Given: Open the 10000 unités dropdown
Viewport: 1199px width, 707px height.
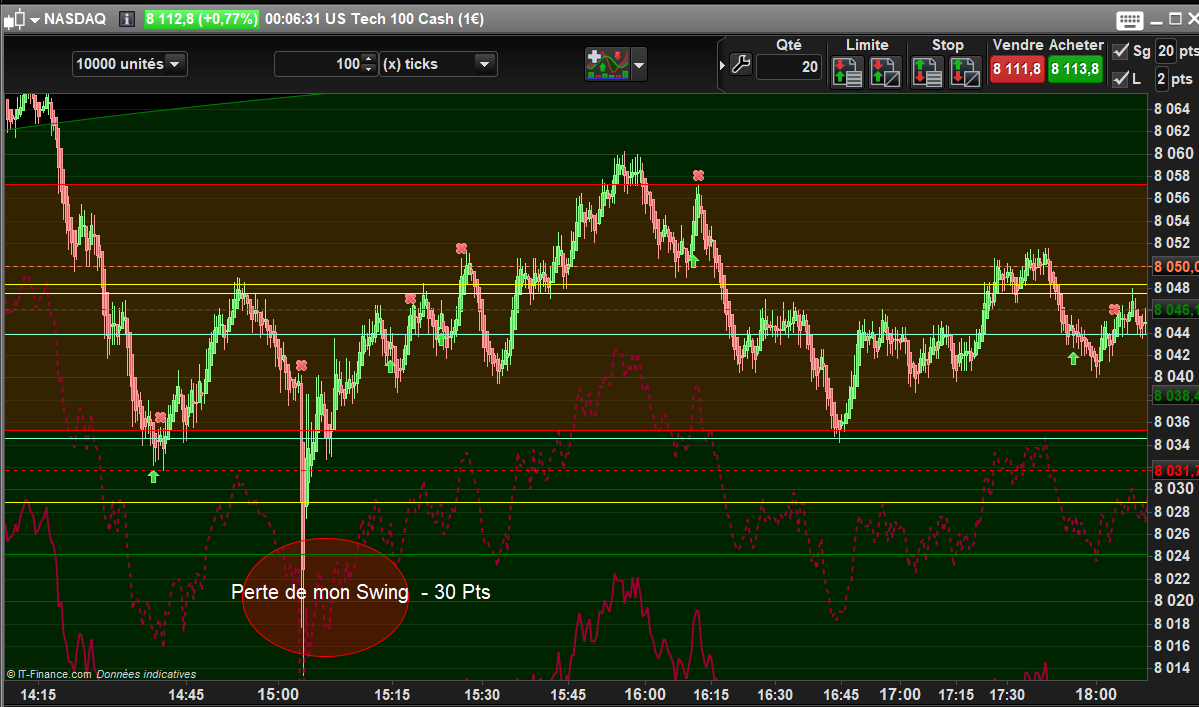Looking at the screenshot, I should pyautogui.click(x=130, y=64).
